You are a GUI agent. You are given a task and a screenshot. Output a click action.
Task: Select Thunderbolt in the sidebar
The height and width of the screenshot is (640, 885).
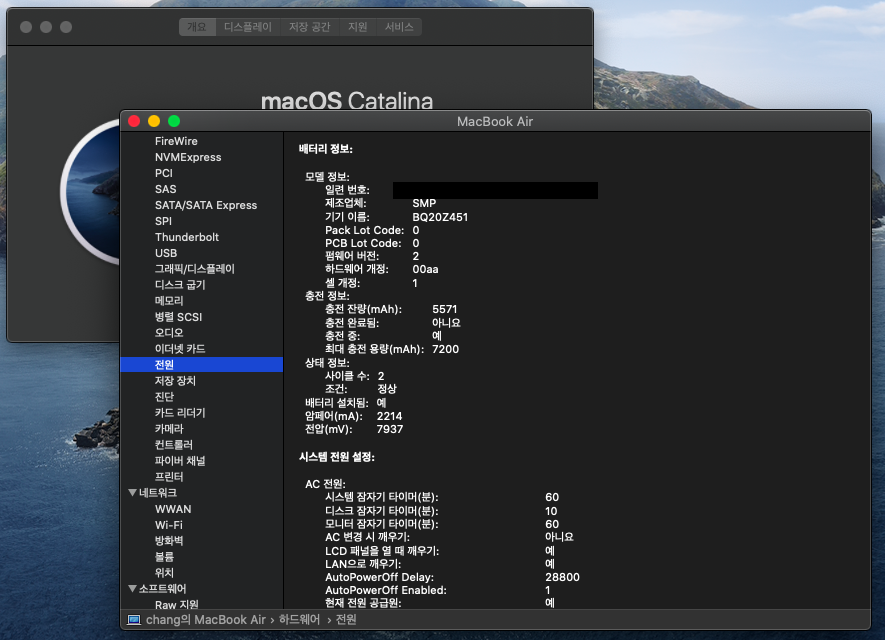pyautogui.click(x=187, y=237)
